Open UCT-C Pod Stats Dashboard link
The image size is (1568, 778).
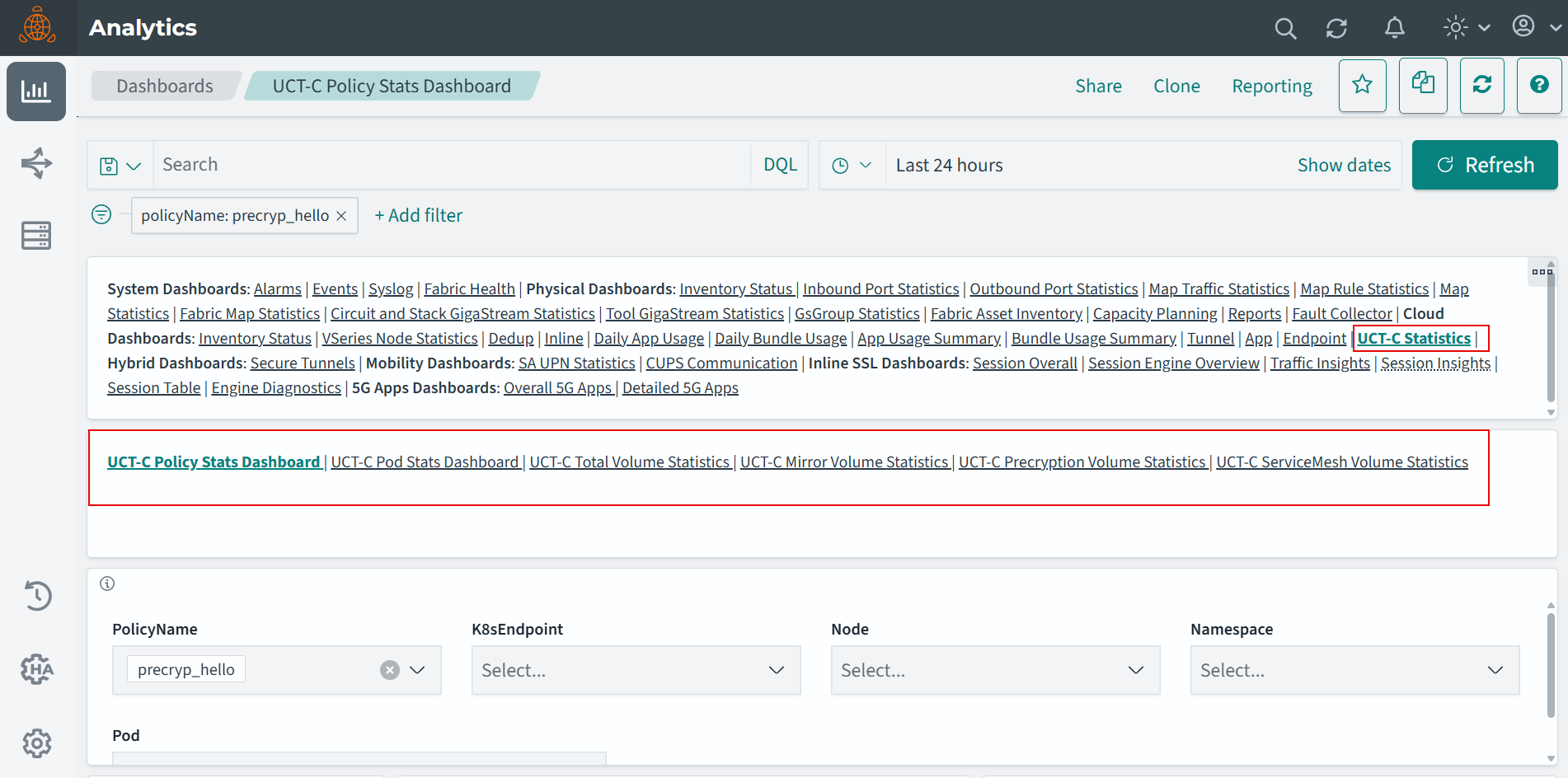coord(425,462)
